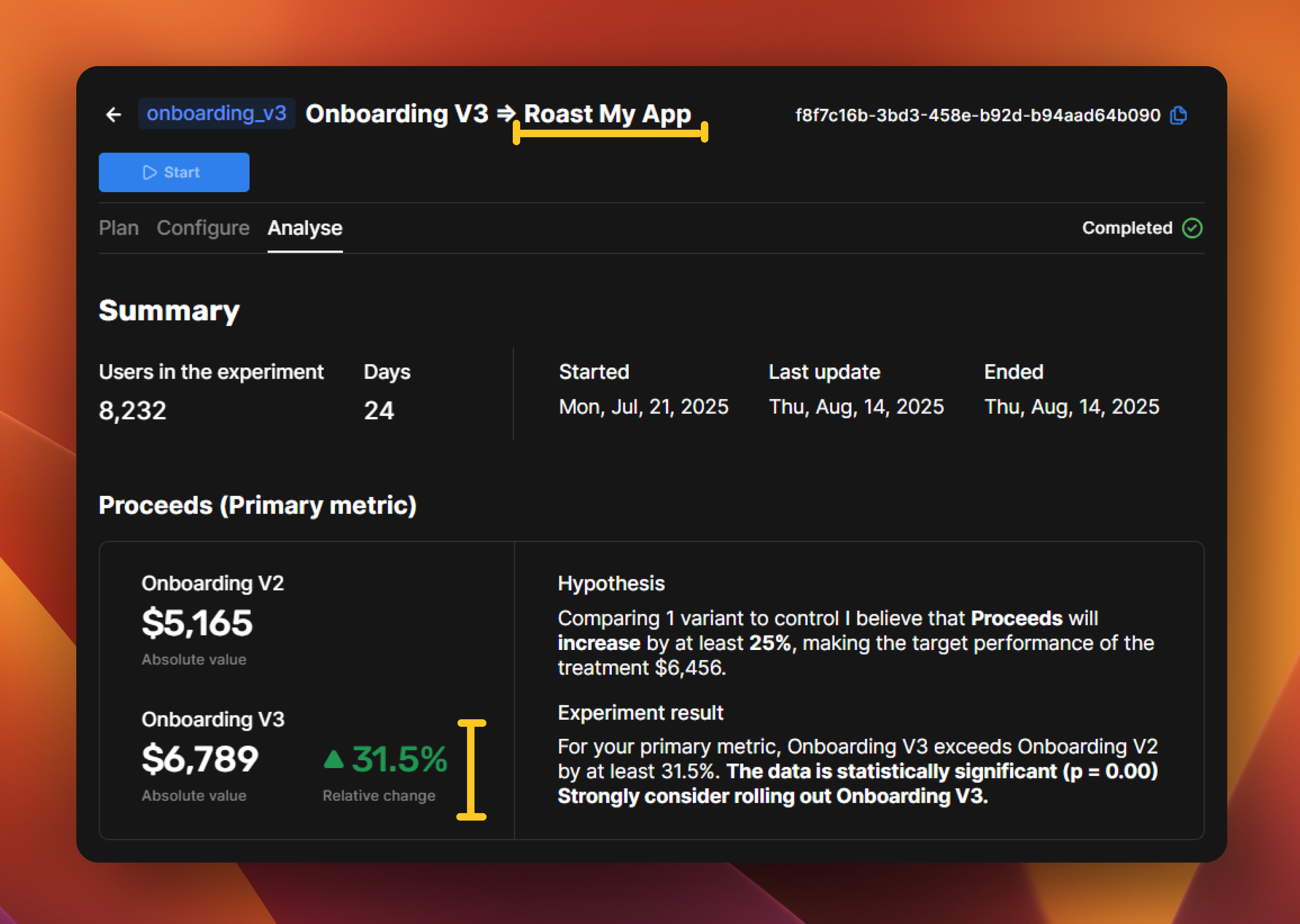Click the Last update label
Viewport: 1300px width, 924px height.
pyautogui.click(x=824, y=372)
